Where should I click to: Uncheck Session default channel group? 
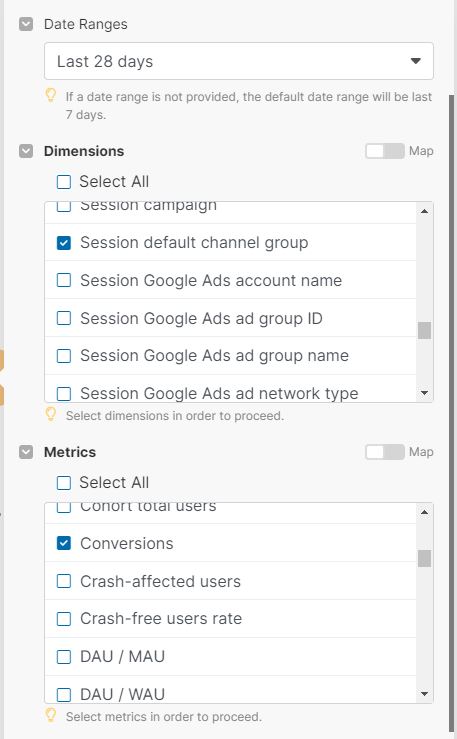click(x=64, y=243)
